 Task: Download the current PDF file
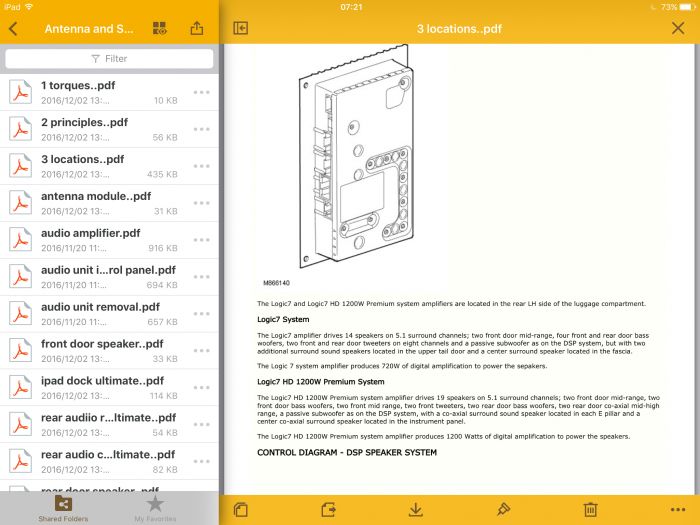[416, 509]
